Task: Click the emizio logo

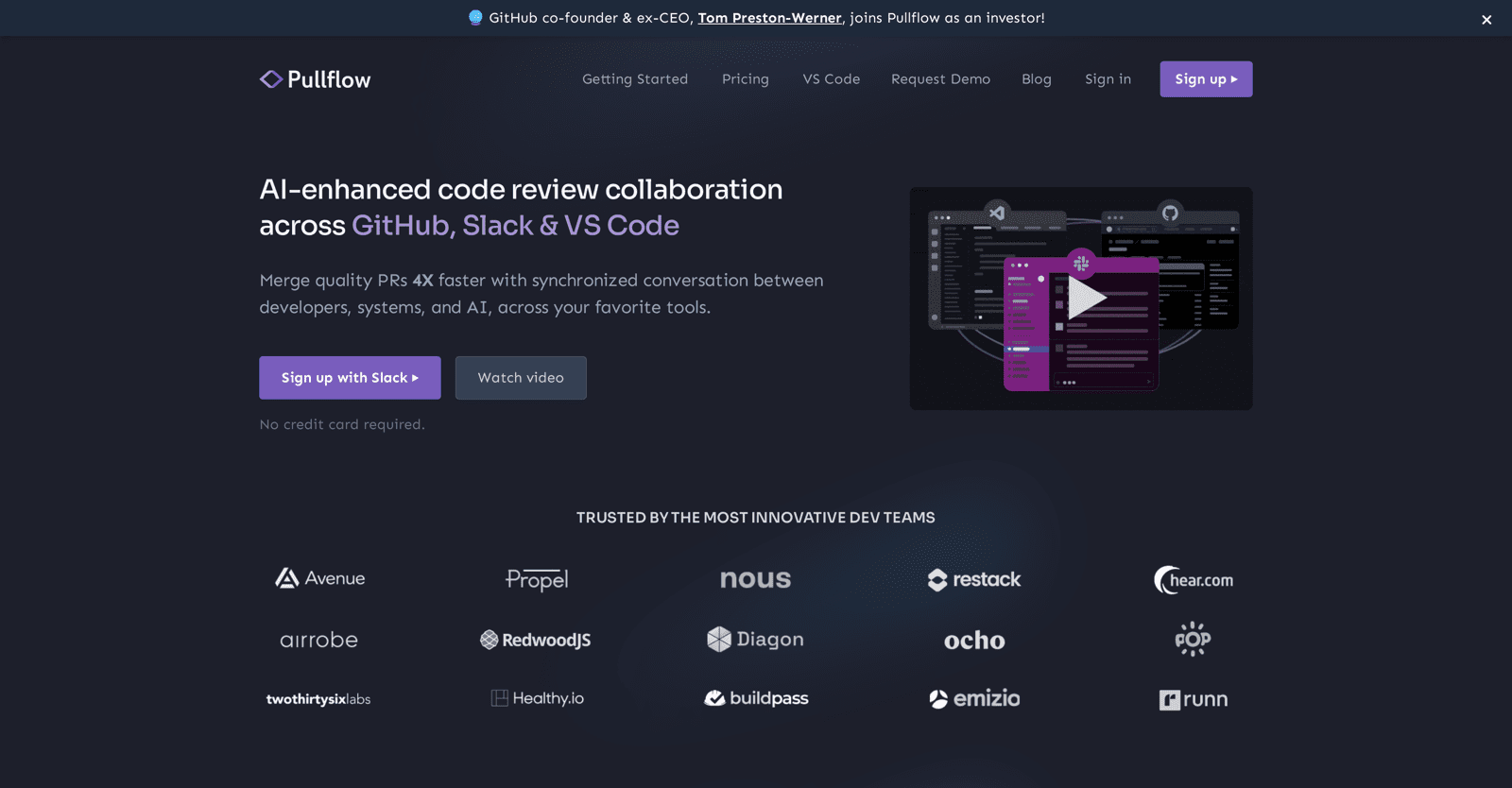Action: tap(974, 698)
